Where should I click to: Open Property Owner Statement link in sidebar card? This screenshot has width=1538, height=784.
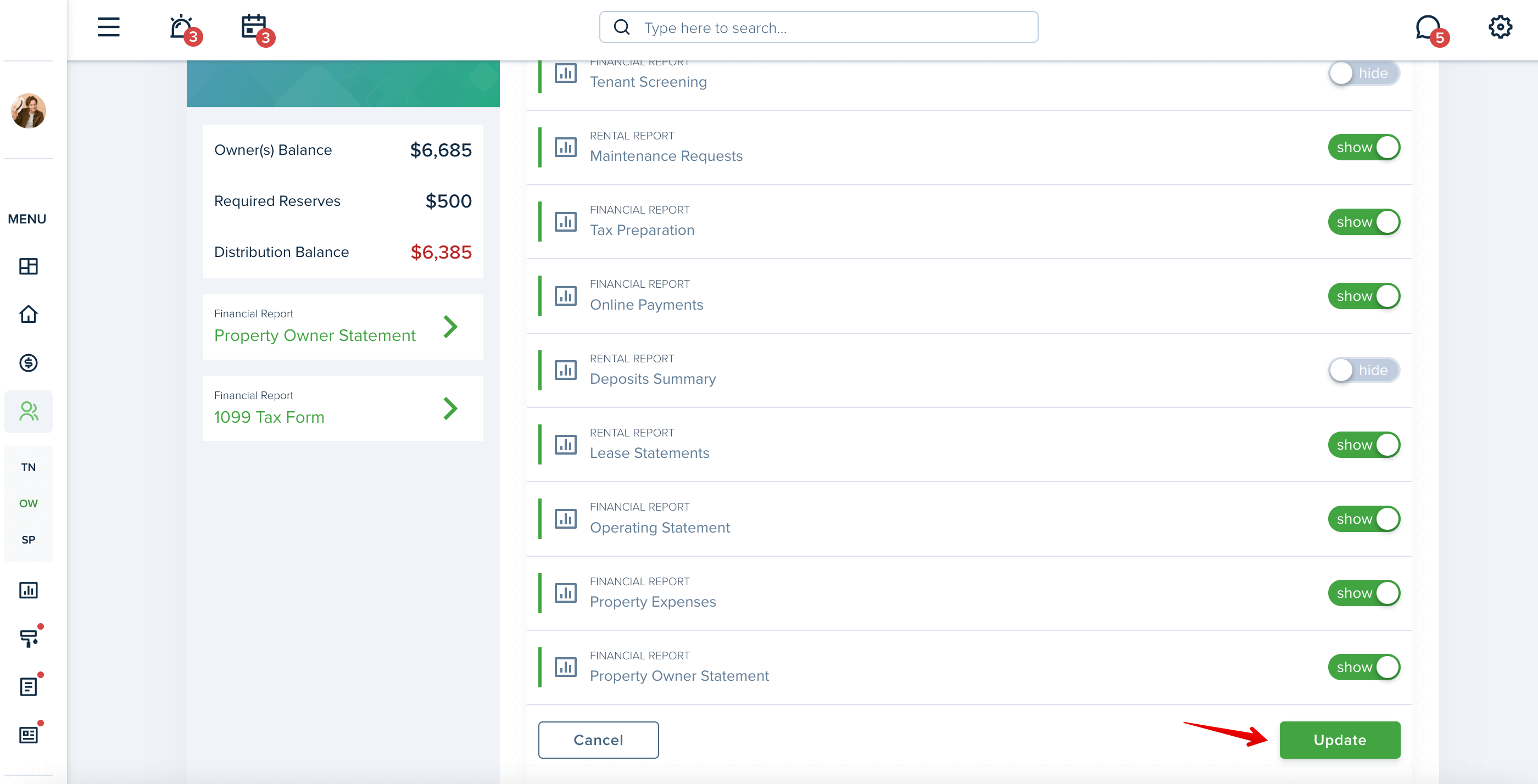(x=315, y=335)
